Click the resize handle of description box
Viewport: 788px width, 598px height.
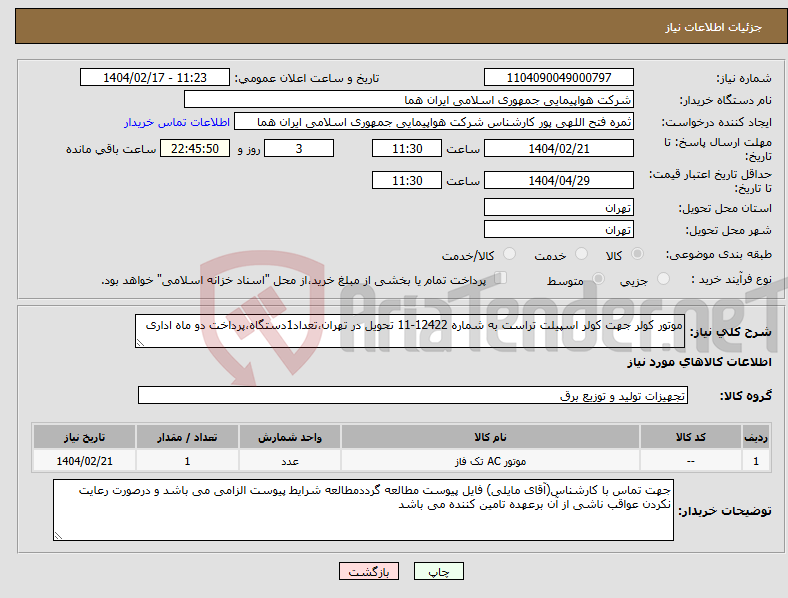point(140,343)
